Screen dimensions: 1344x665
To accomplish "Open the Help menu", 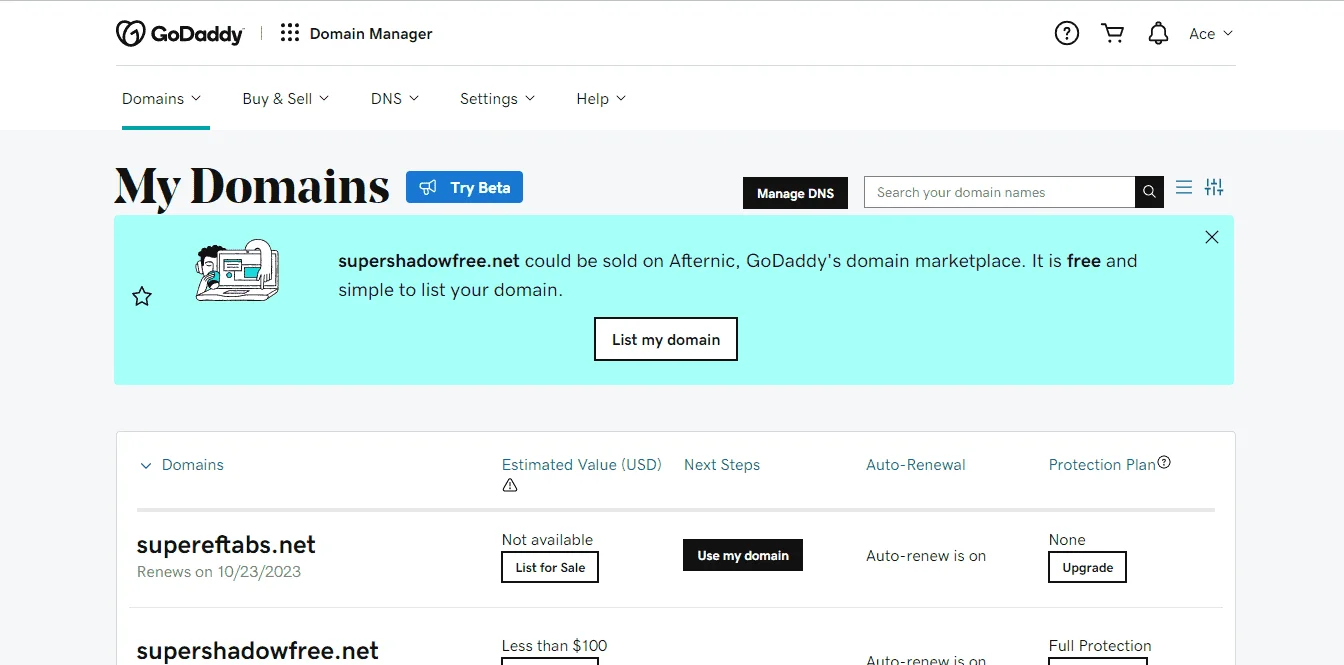I will (x=601, y=98).
